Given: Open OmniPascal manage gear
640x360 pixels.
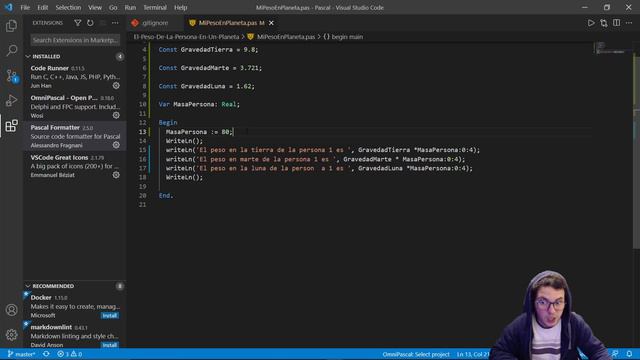Looking at the screenshot, I should 116,116.
